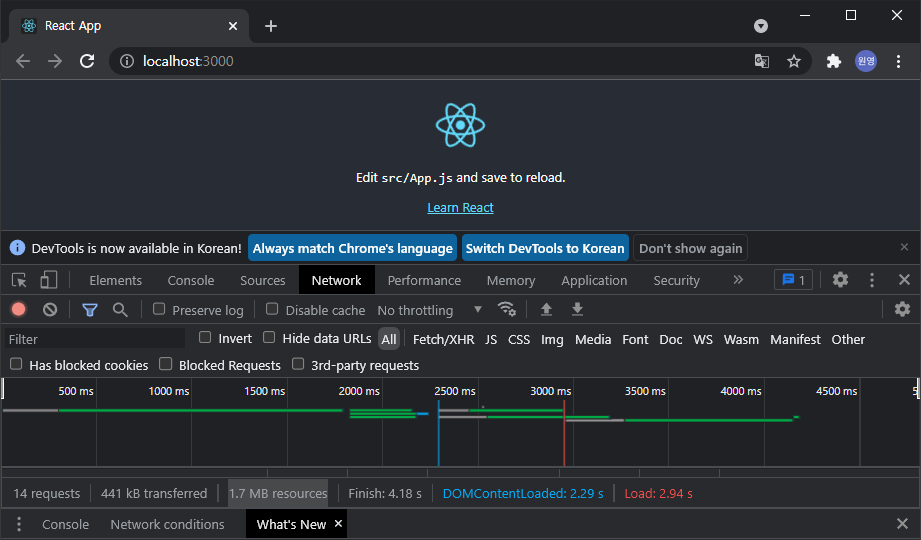Export the HAR file
The height and width of the screenshot is (540, 921).
coord(577,309)
